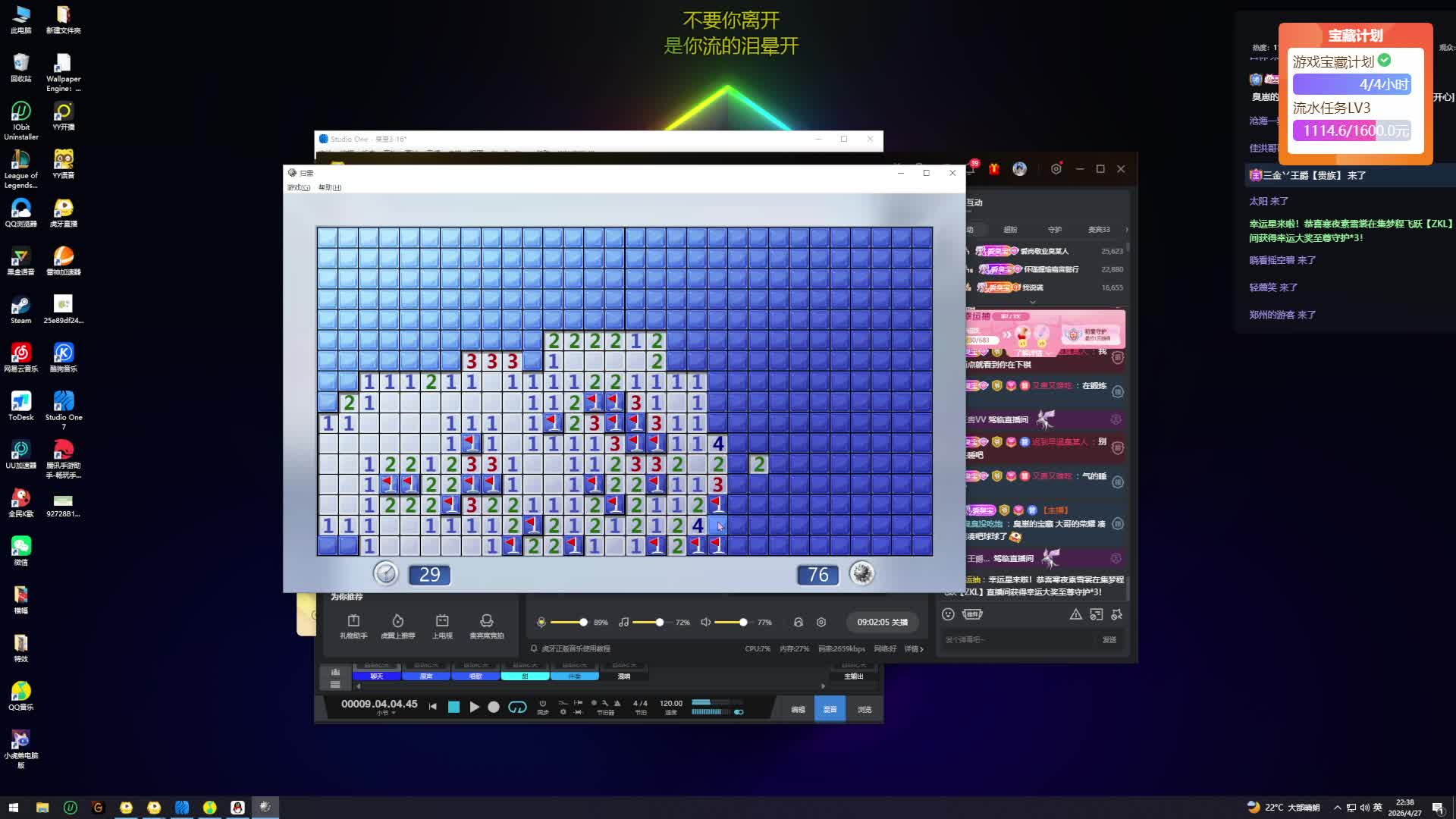1456x819 pixels.
Task: Mute the microphone icon toggle
Action: tap(541, 622)
